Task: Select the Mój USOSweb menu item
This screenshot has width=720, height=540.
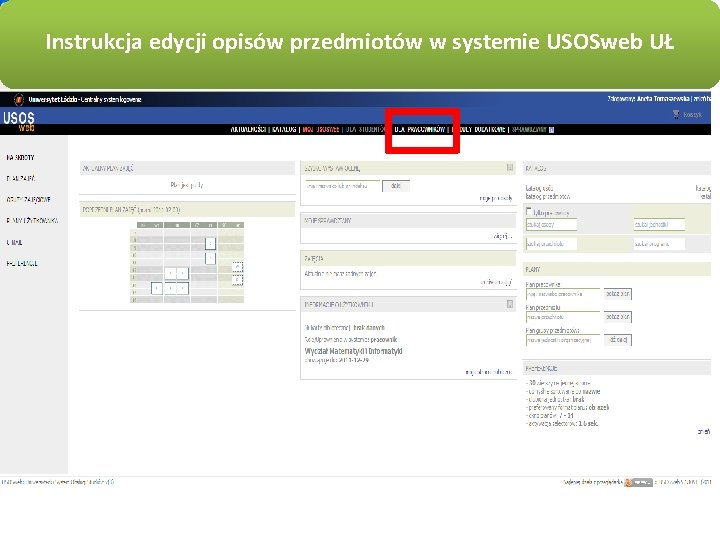Action: (321, 129)
